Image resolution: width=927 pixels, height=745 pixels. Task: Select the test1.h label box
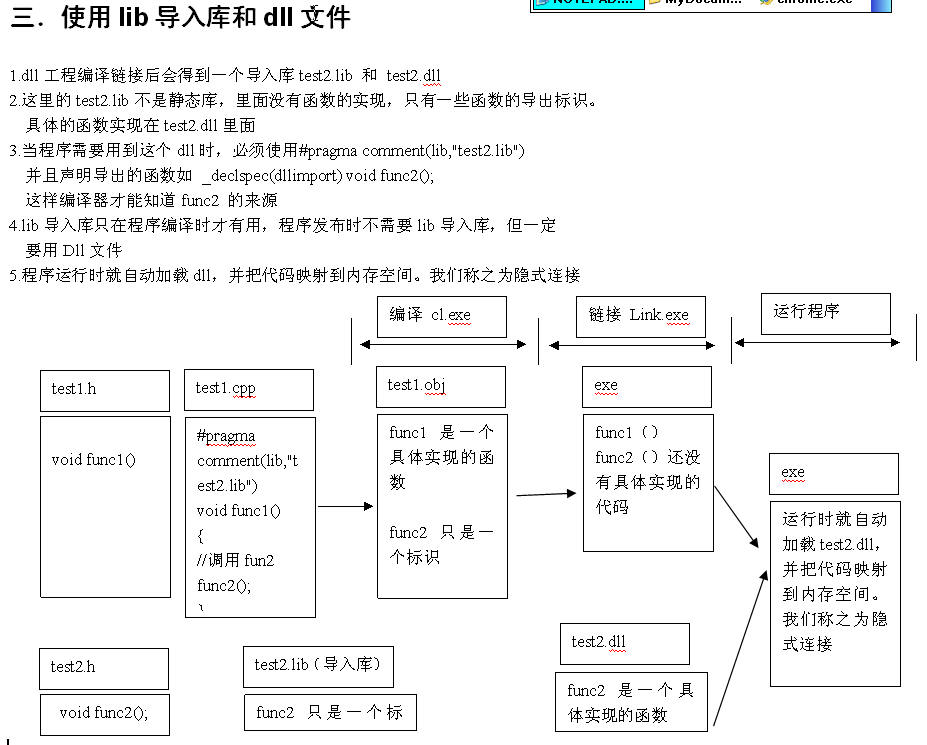coord(105,391)
